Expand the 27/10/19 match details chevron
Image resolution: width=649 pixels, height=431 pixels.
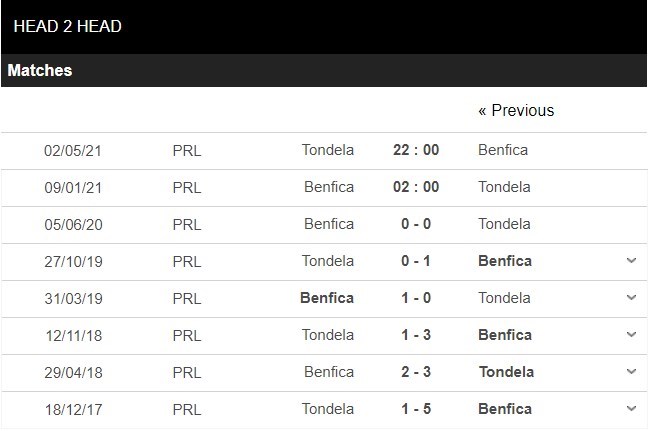pyautogui.click(x=631, y=261)
